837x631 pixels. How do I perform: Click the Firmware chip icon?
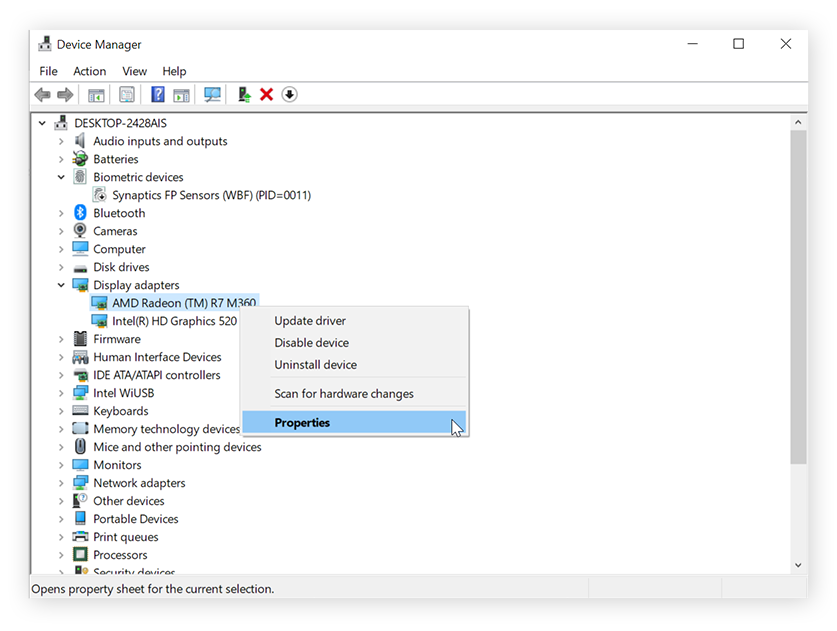point(80,338)
